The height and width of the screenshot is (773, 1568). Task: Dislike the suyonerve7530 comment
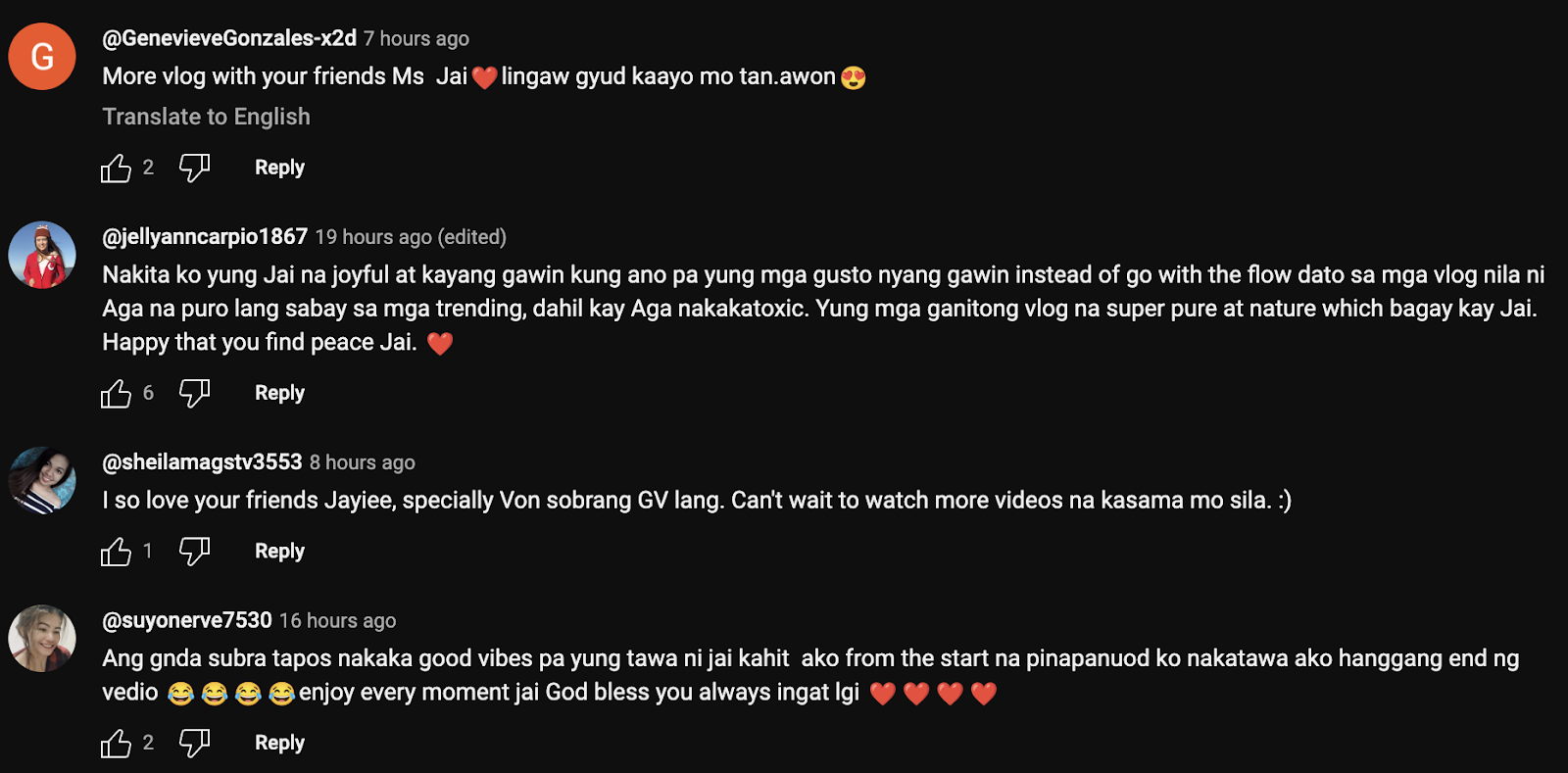click(x=194, y=744)
